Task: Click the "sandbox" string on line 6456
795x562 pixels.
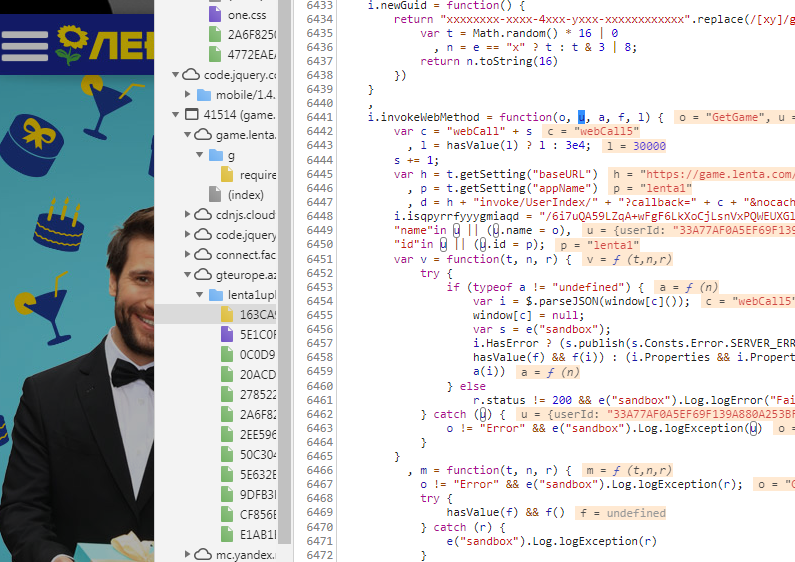Action: coord(566,330)
